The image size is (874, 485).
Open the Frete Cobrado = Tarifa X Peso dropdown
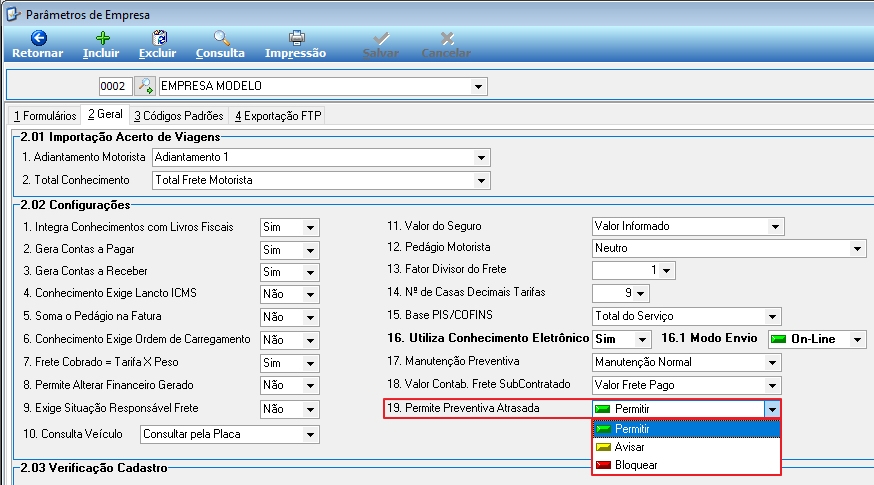pyautogui.click(x=310, y=363)
